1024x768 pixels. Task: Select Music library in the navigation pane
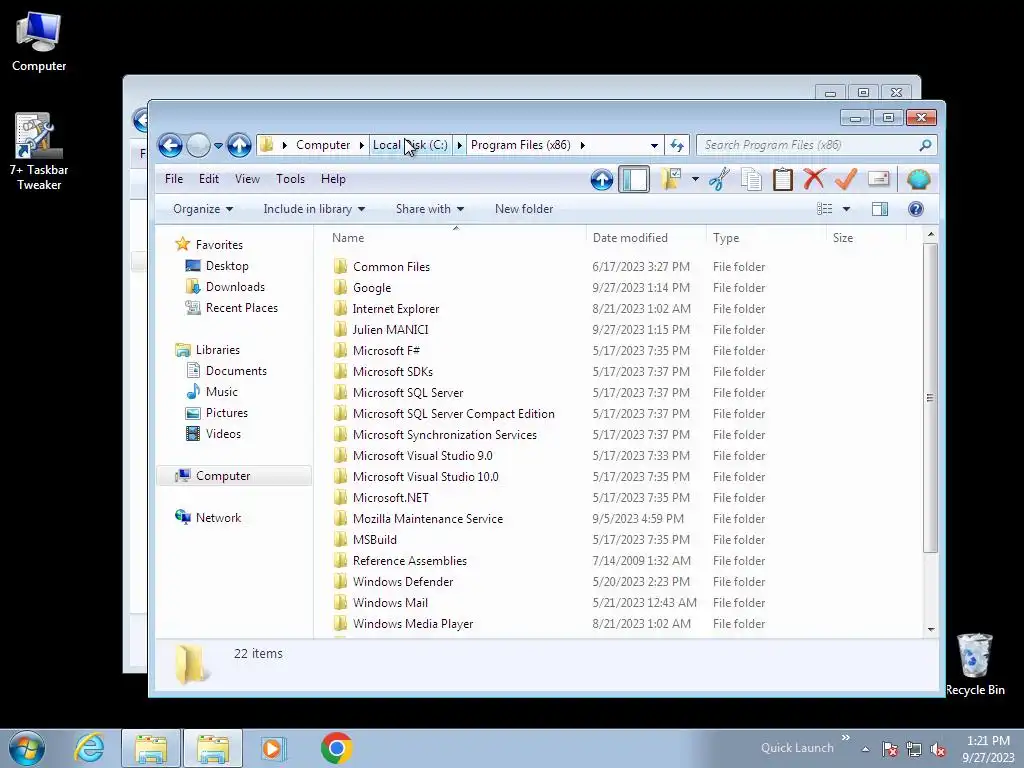(x=221, y=392)
